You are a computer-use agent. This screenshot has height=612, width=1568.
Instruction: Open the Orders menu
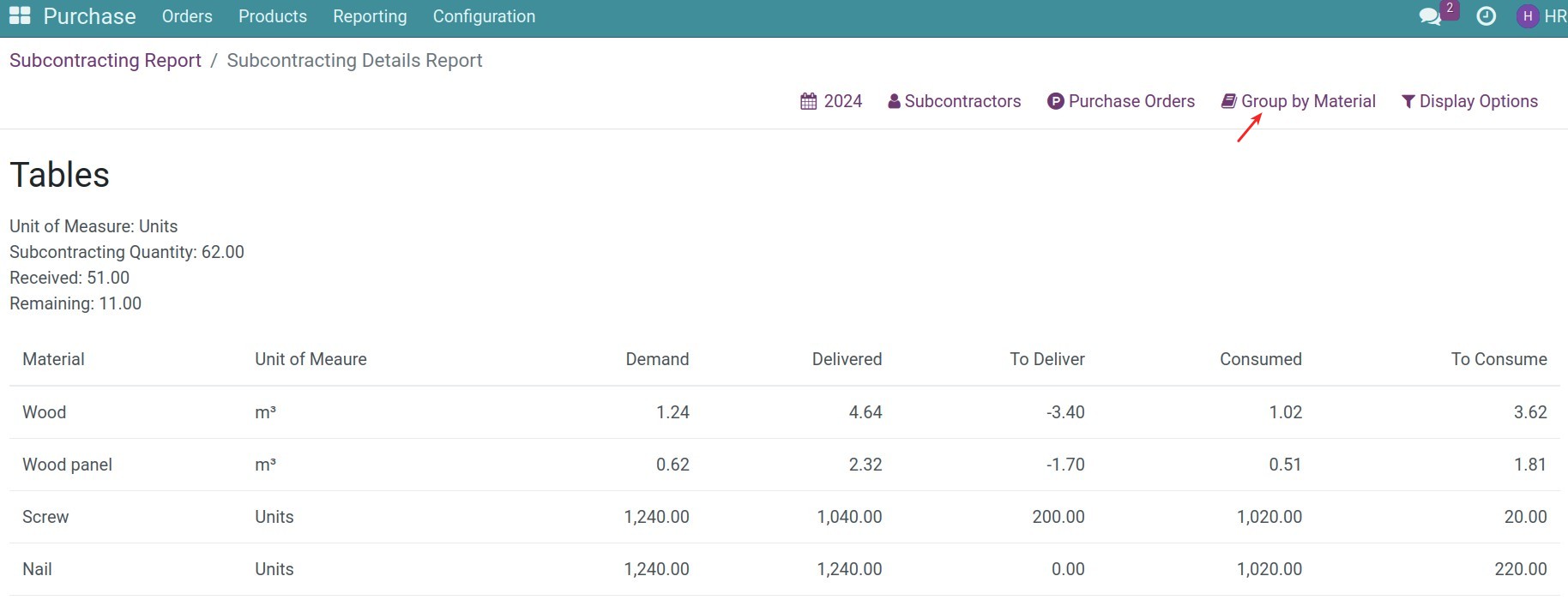(187, 16)
